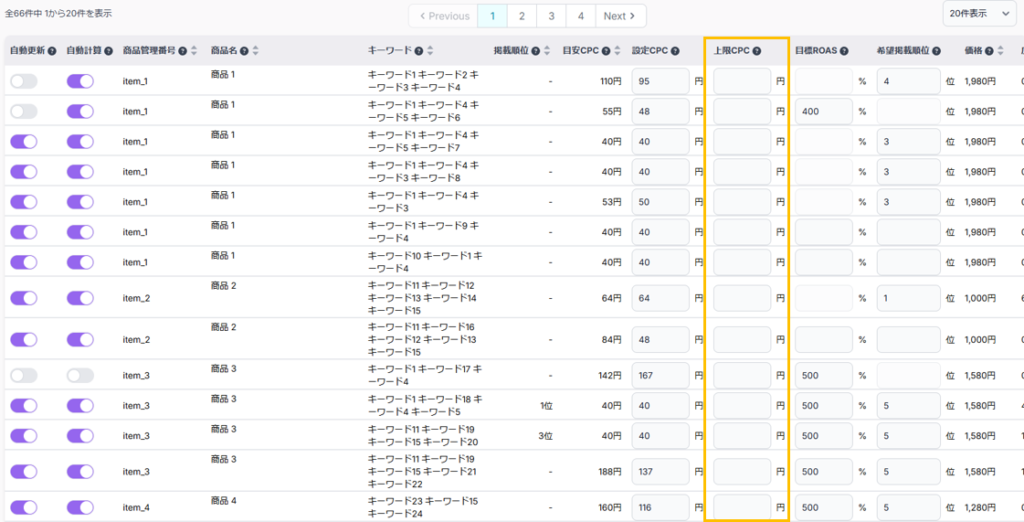Screen dimensions: 1024x522
Task: Click the Next pagination button
Action: (620, 16)
